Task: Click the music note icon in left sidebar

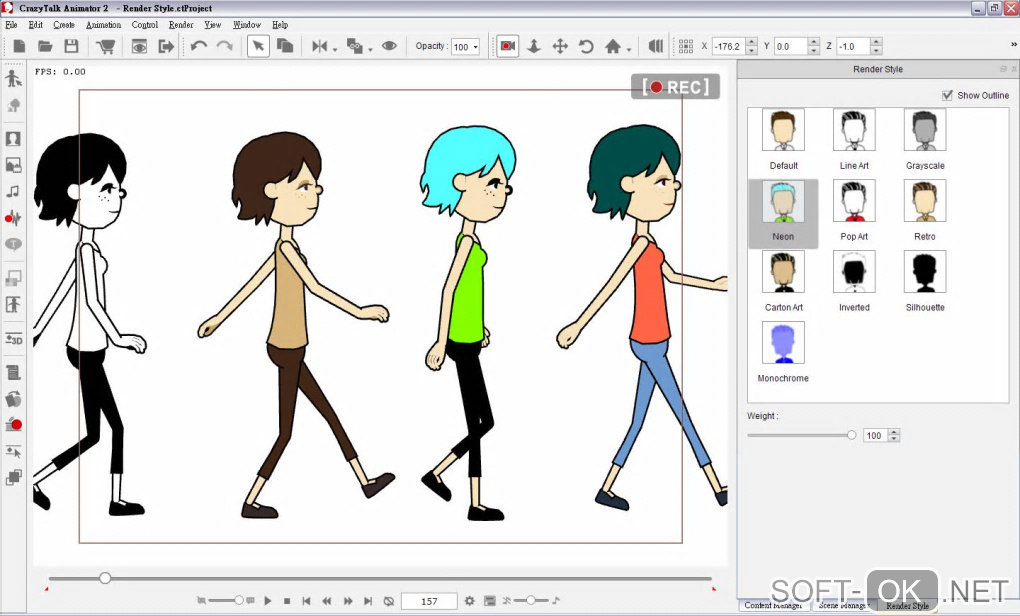Action: (14, 191)
